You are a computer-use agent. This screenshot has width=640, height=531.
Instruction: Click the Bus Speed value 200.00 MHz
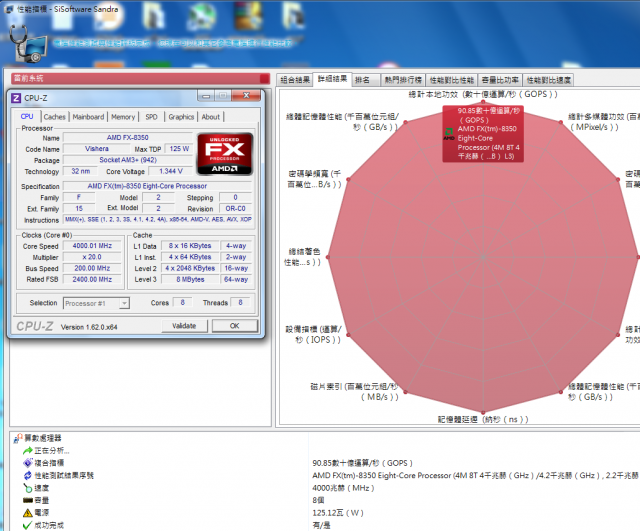click(x=92, y=268)
